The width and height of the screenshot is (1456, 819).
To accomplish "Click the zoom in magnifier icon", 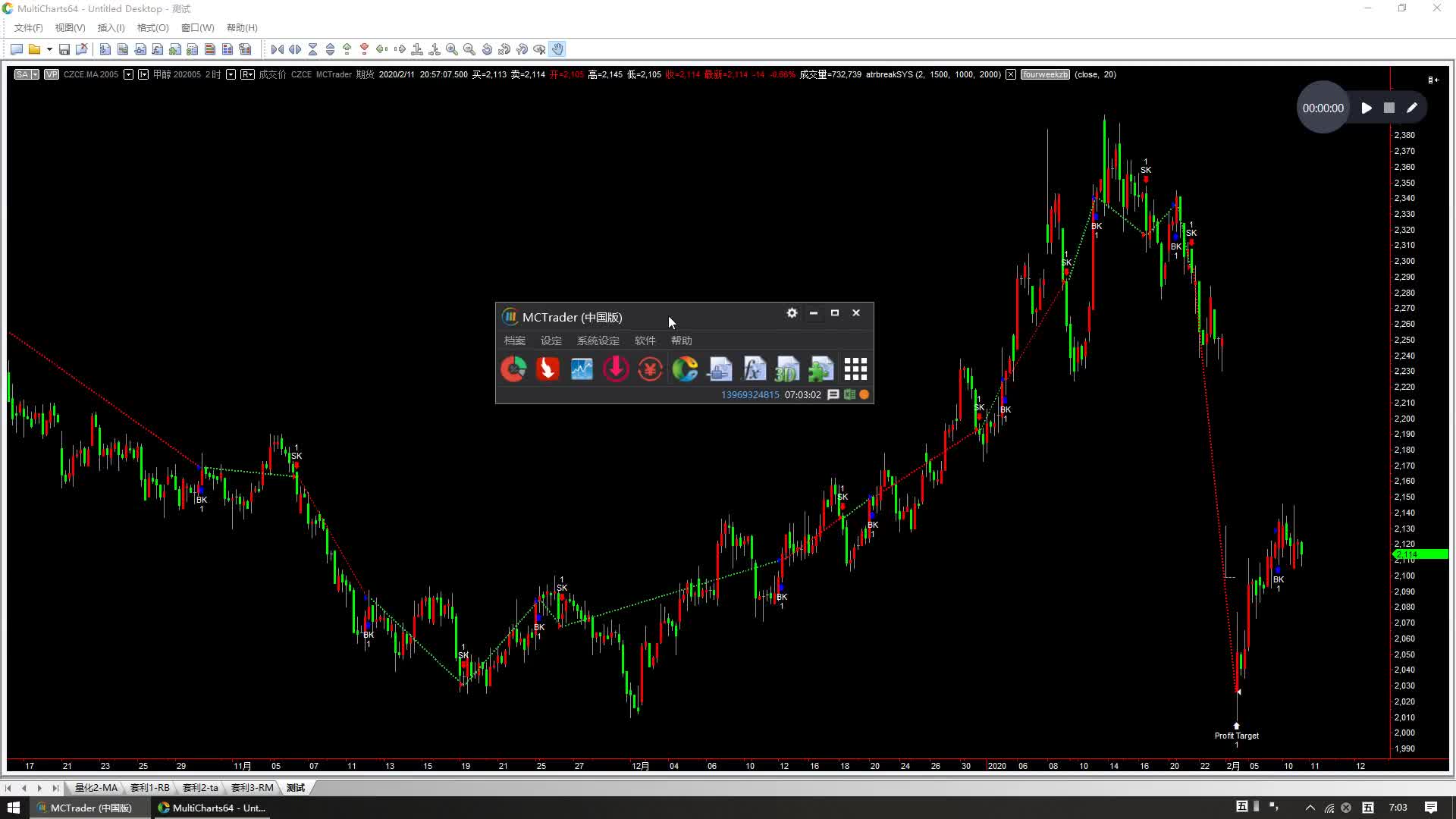I will (x=452, y=49).
